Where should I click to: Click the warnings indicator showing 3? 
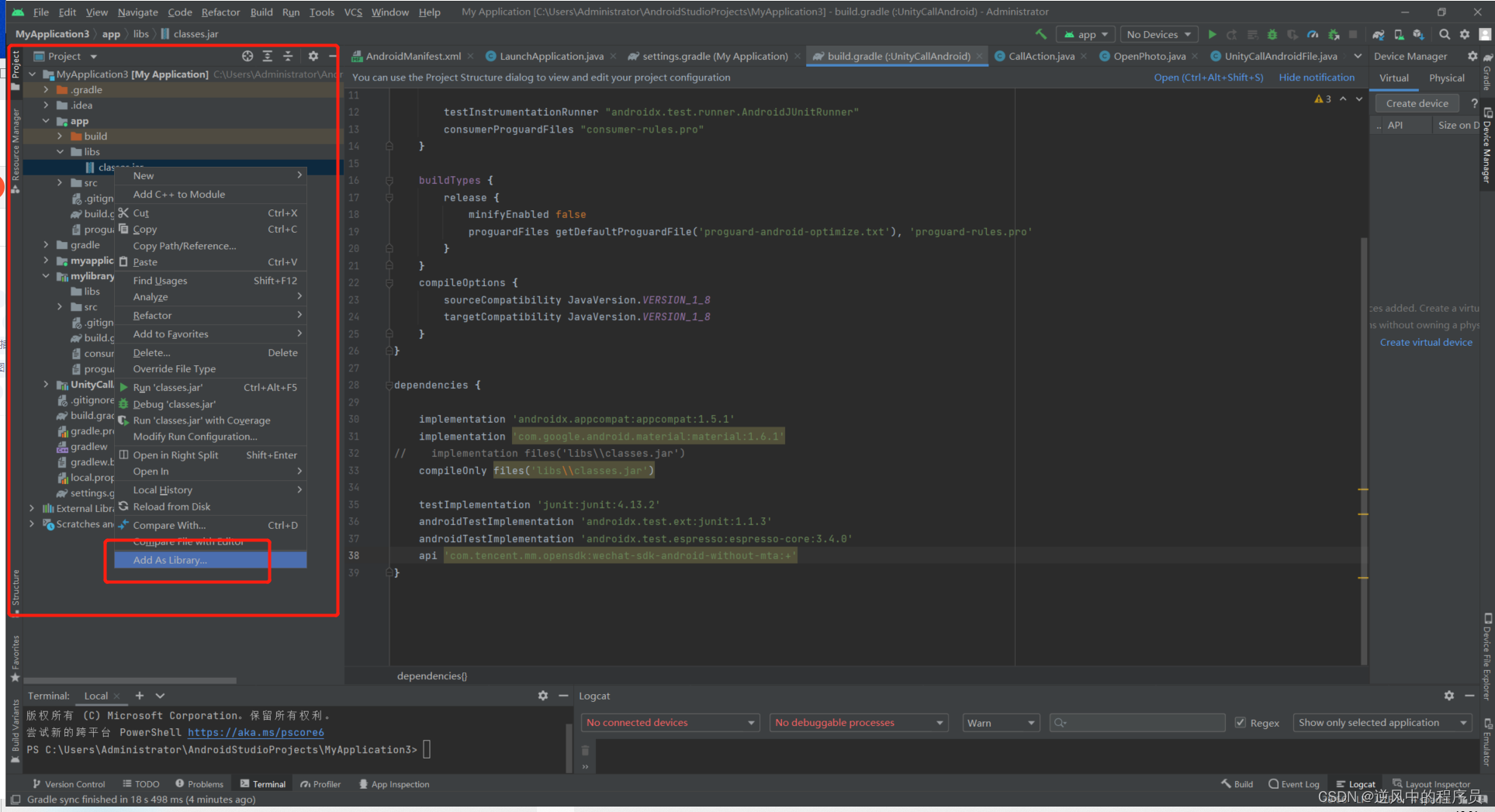click(1323, 99)
